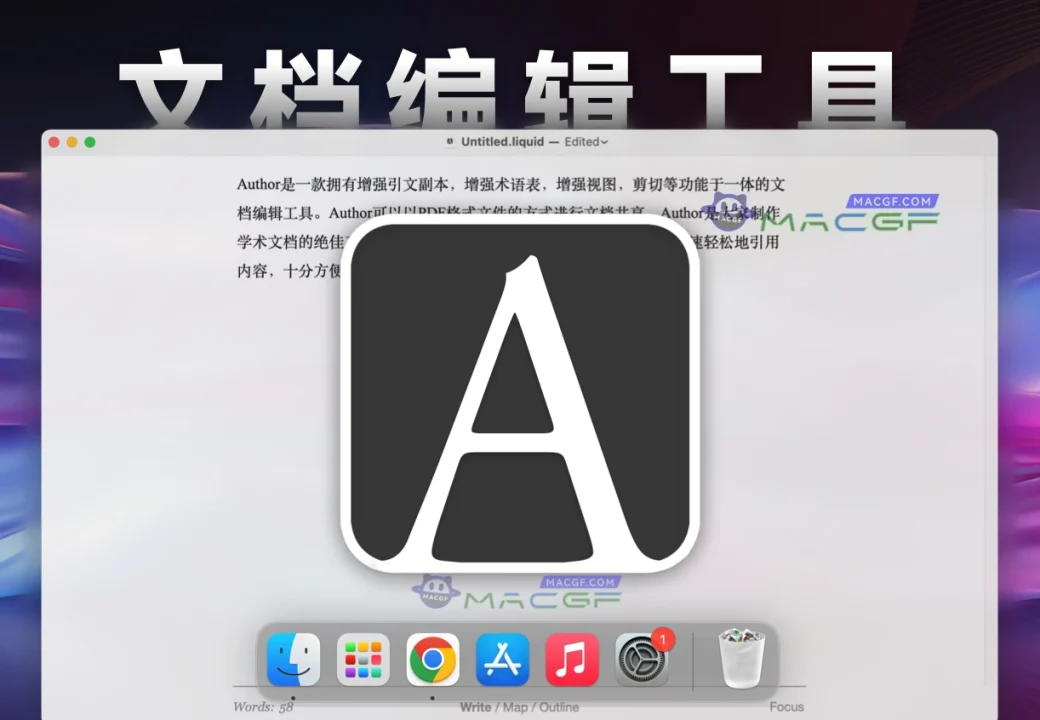This screenshot has height=720, width=1040.
Task: Open the Trash from the Dock
Action: (740, 660)
